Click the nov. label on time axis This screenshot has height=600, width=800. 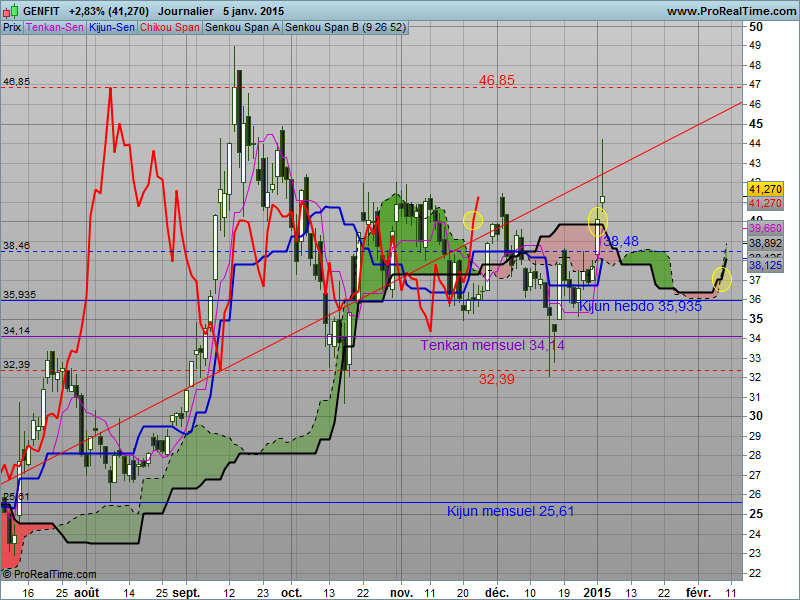click(x=401, y=593)
